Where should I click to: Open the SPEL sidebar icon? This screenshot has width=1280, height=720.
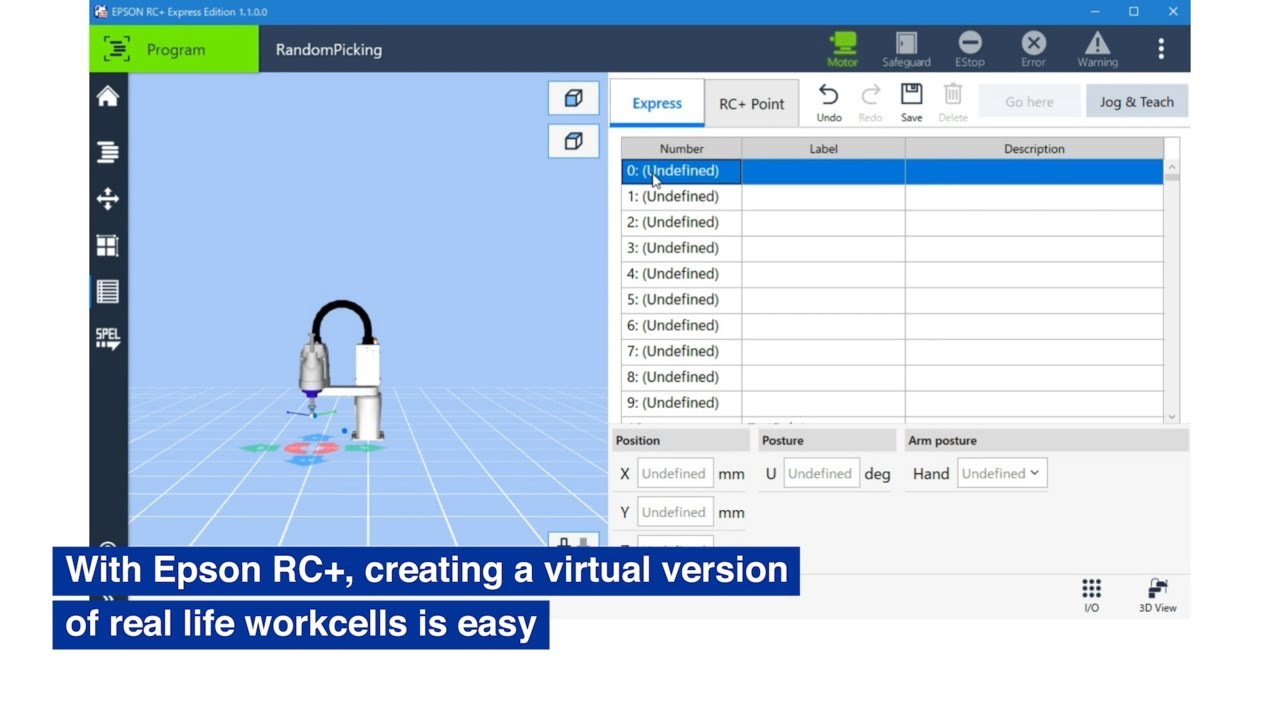pyautogui.click(x=108, y=338)
